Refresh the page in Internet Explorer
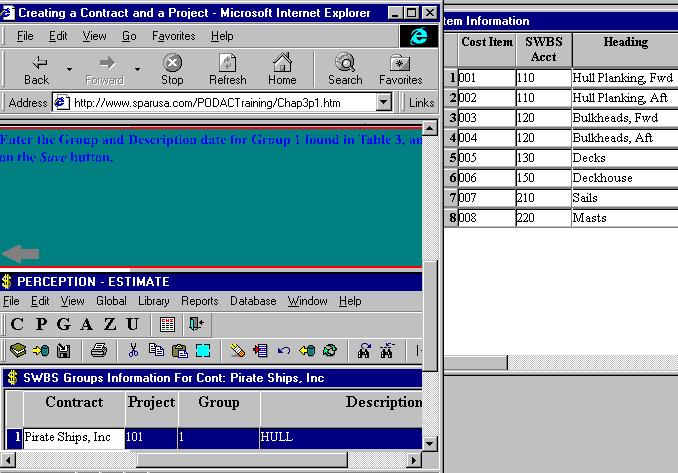 (227, 70)
